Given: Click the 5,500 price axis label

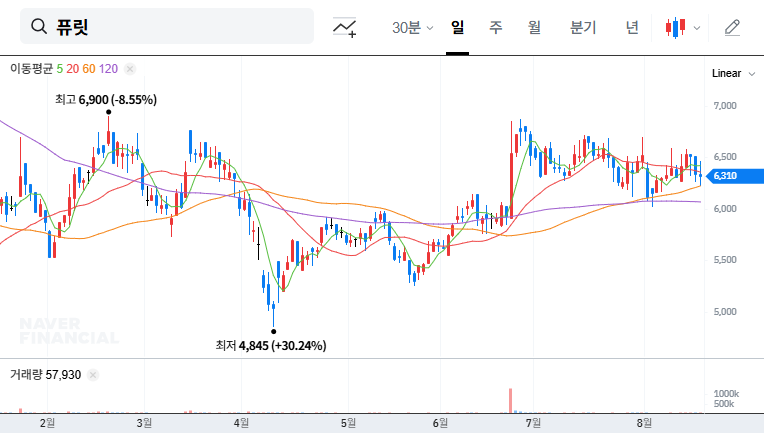Looking at the screenshot, I should (x=725, y=260).
